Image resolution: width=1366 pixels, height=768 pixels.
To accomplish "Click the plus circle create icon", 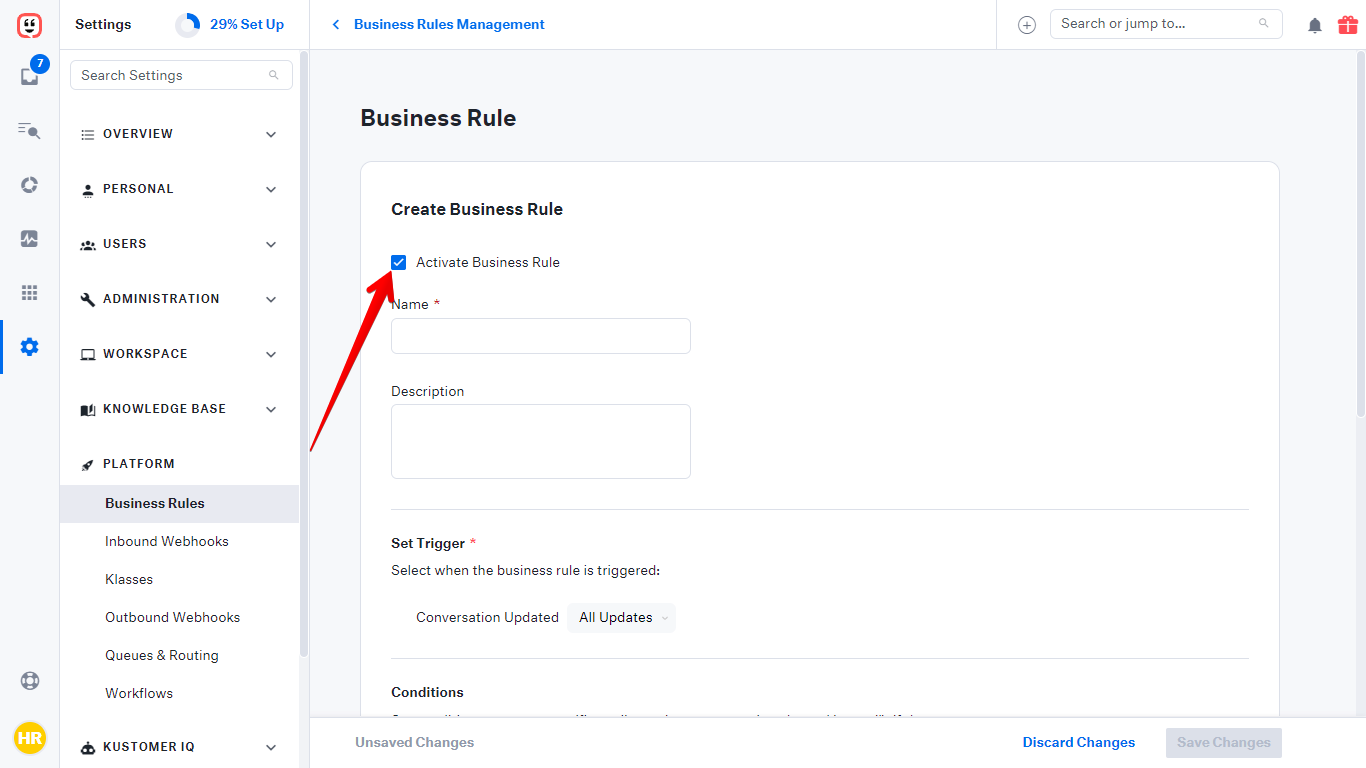I will (1027, 25).
